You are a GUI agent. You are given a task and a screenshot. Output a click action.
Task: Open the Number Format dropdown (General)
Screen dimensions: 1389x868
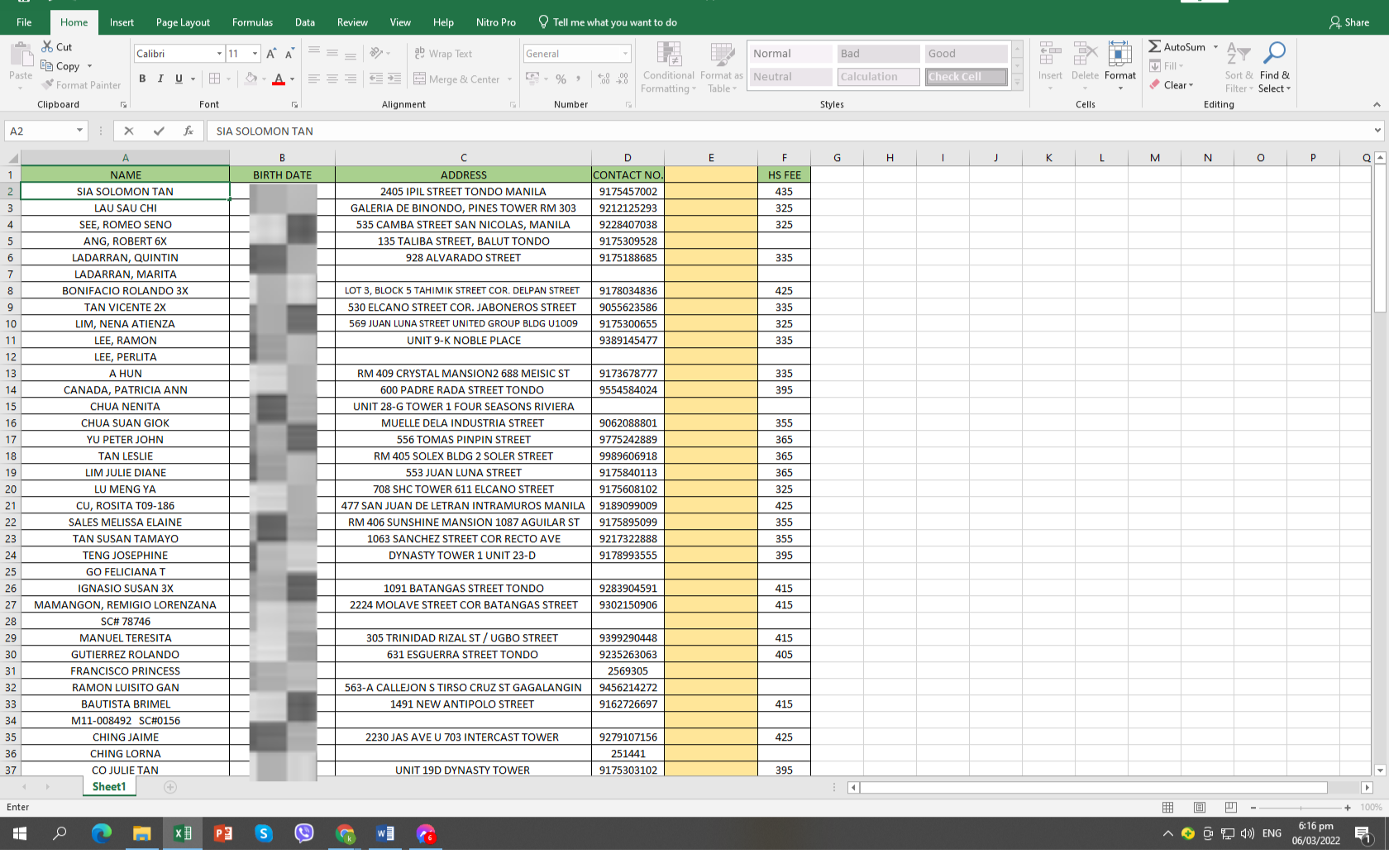click(625, 54)
